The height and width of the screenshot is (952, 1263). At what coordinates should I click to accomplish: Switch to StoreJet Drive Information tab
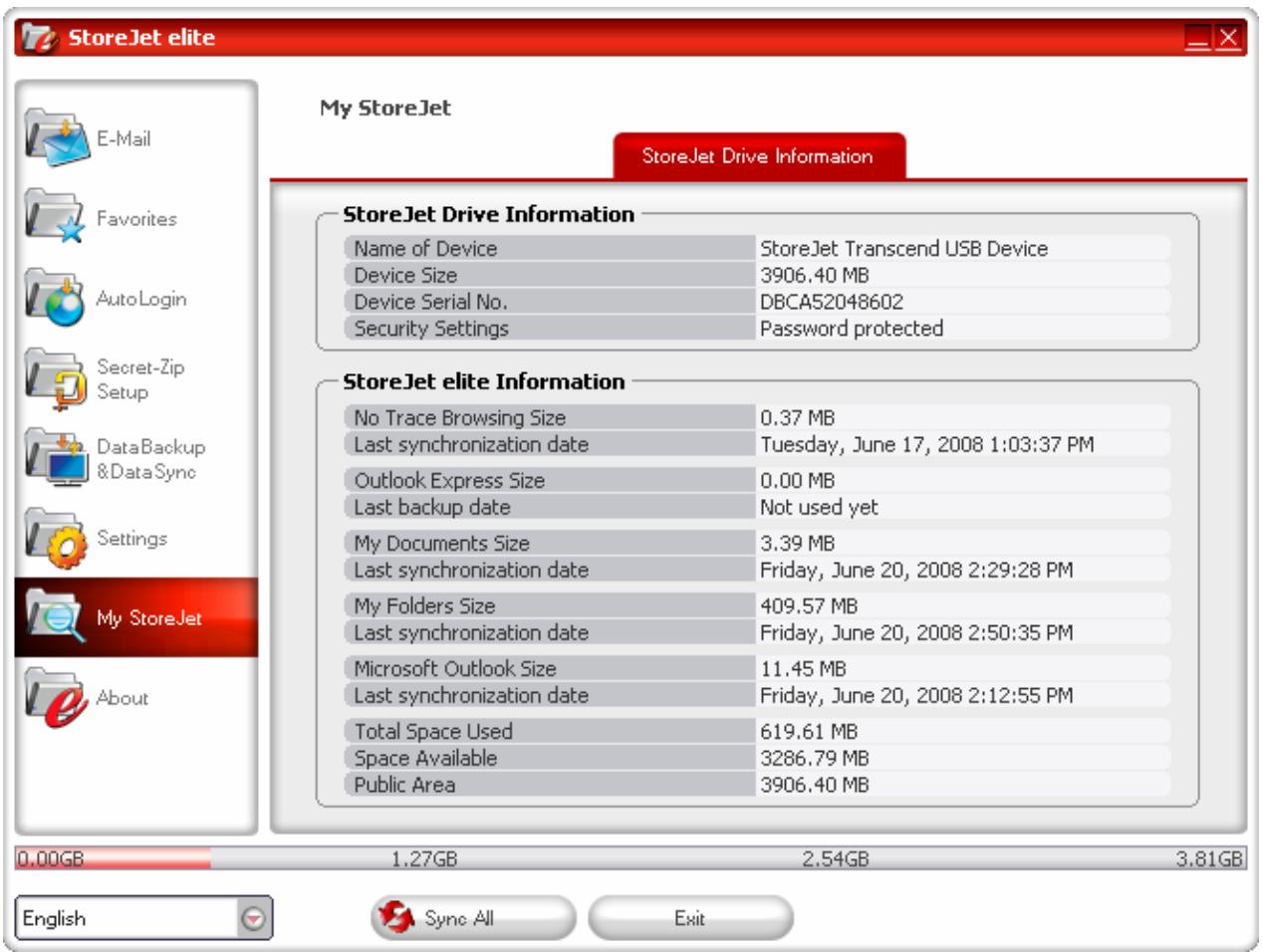[x=758, y=156]
